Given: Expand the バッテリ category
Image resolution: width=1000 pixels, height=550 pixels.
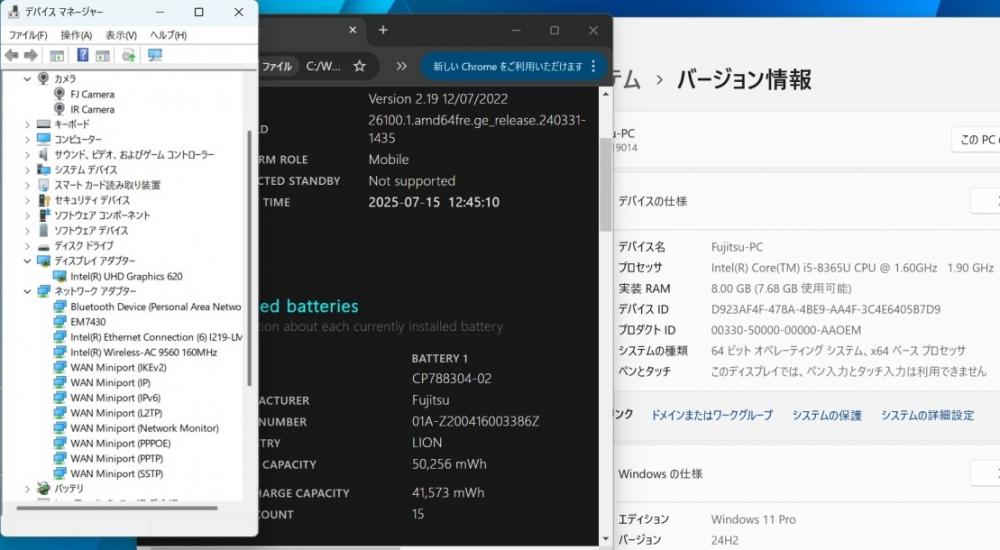Looking at the screenshot, I should (x=27, y=489).
